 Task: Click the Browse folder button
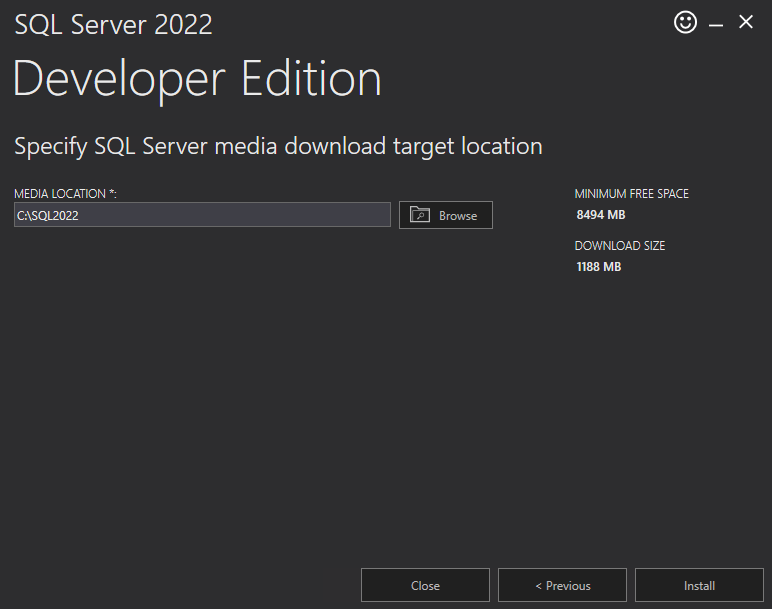point(446,215)
